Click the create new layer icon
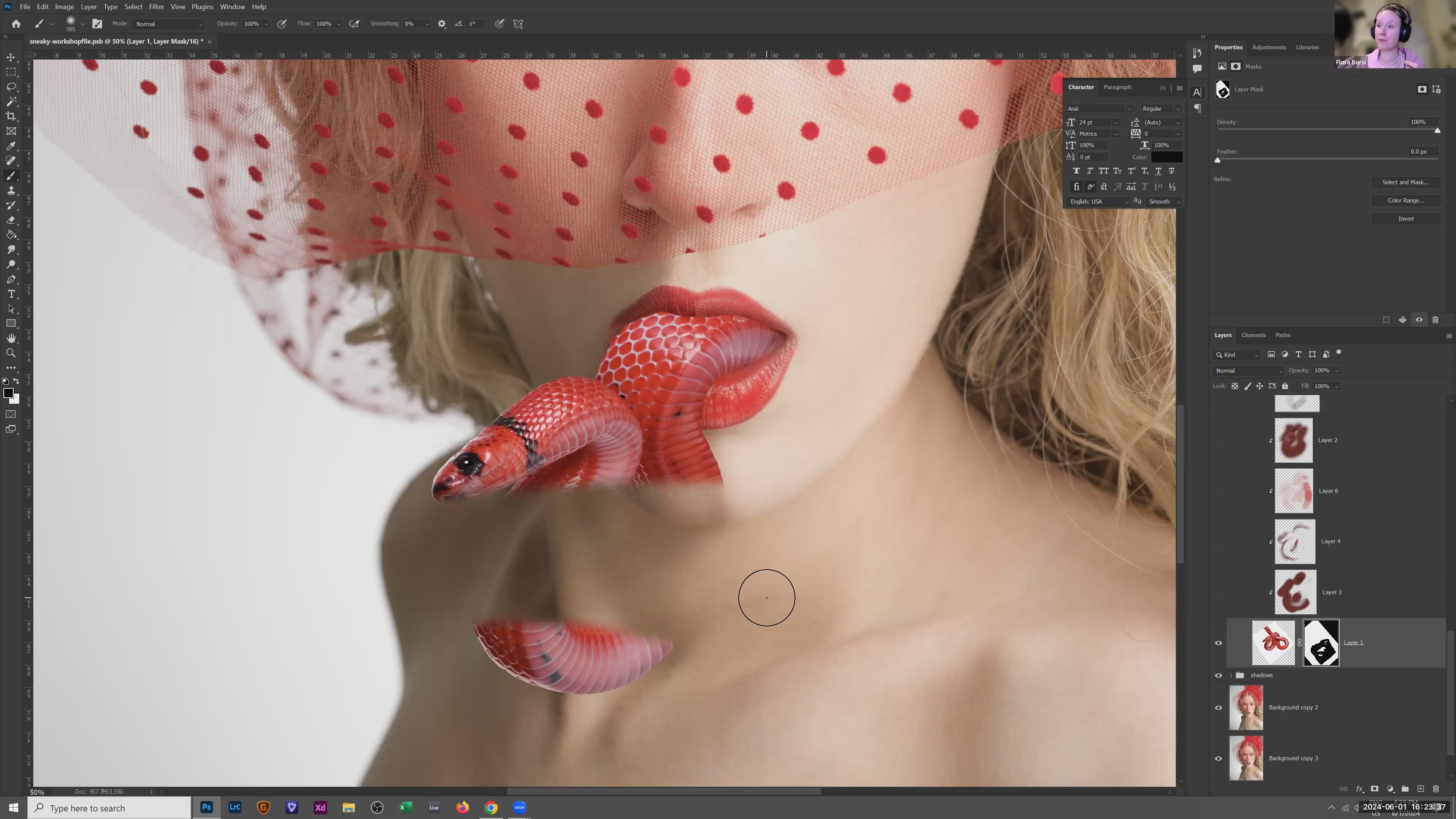The width and height of the screenshot is (1456, 819). (x=1420, y=789)
